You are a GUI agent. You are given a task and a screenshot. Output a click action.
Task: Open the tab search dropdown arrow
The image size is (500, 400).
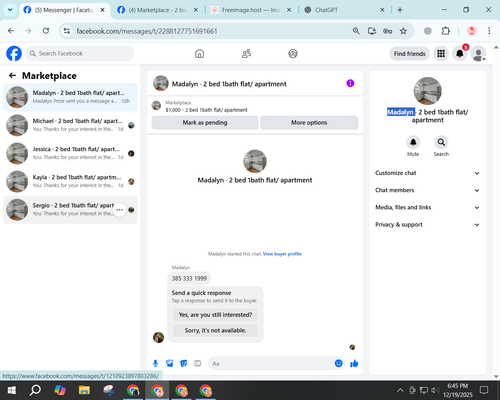(10, 10)
